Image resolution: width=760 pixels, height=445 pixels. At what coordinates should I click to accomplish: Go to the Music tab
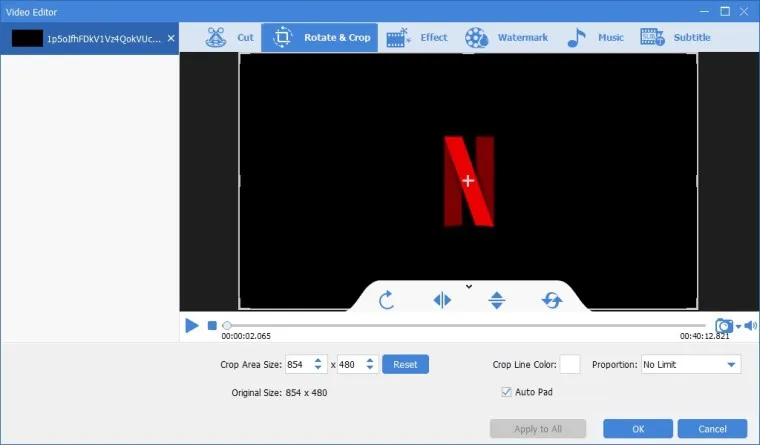(x=595, y=37)
